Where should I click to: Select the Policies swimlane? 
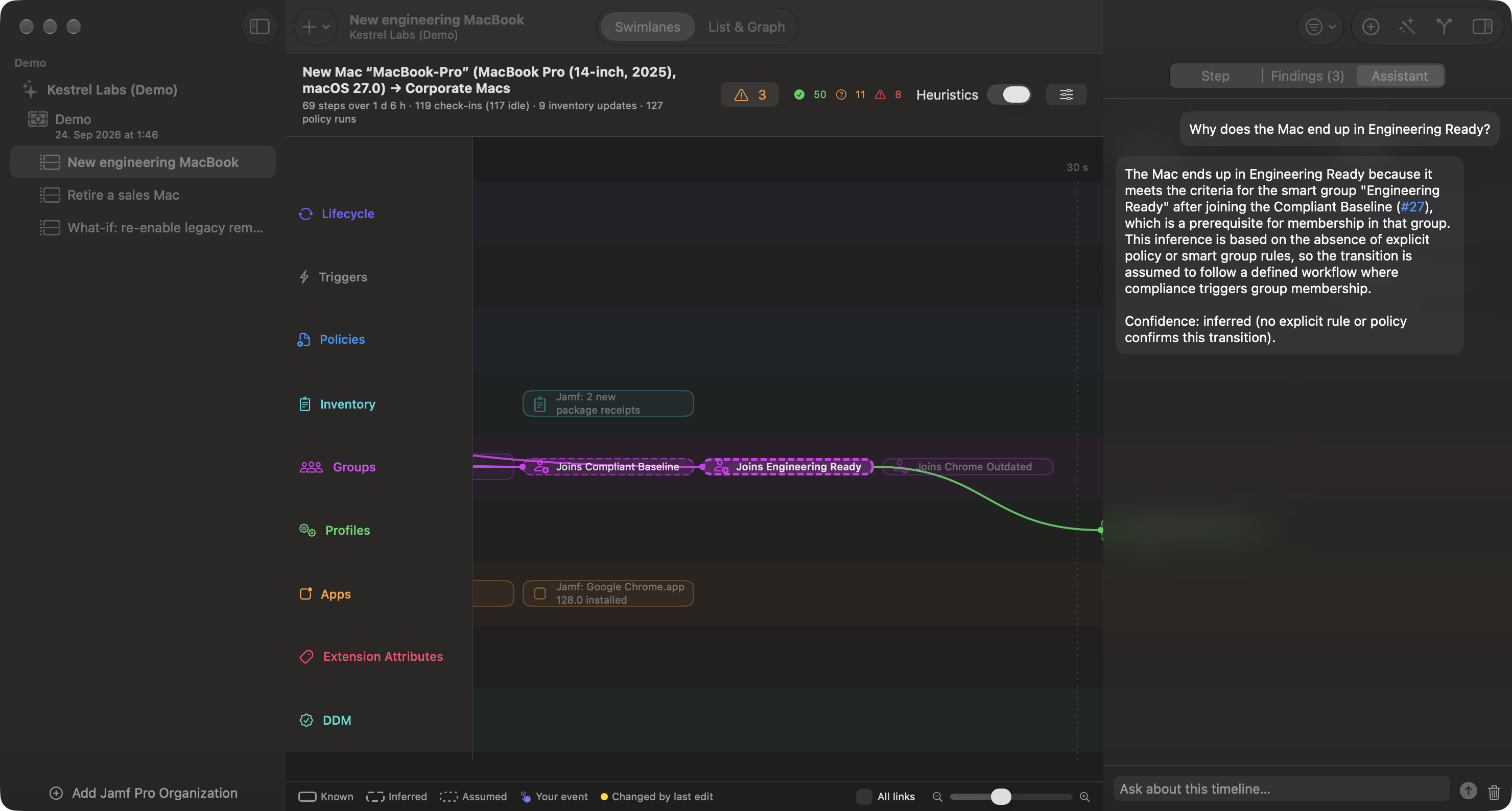coord(331,339)
